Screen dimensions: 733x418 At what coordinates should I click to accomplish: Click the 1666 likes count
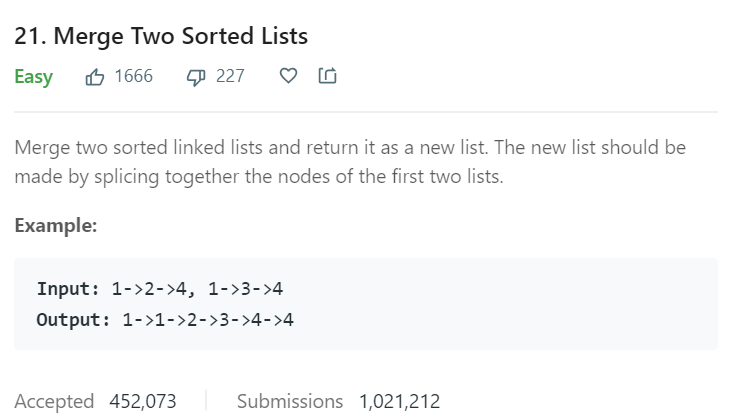134,76
